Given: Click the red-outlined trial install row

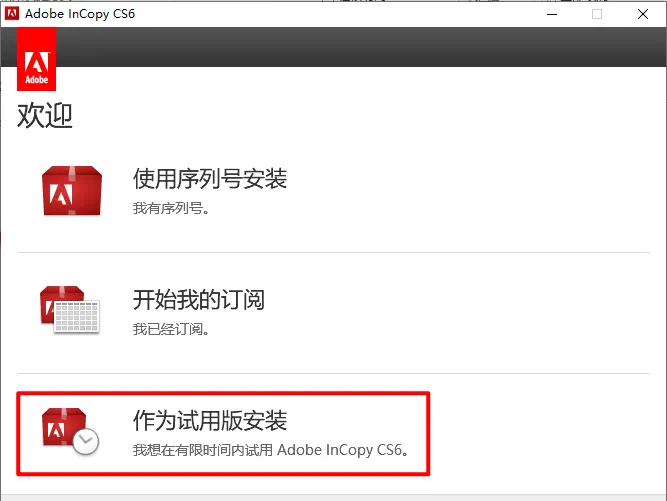Looking at the screenshot, I should [x=223, y=433].
